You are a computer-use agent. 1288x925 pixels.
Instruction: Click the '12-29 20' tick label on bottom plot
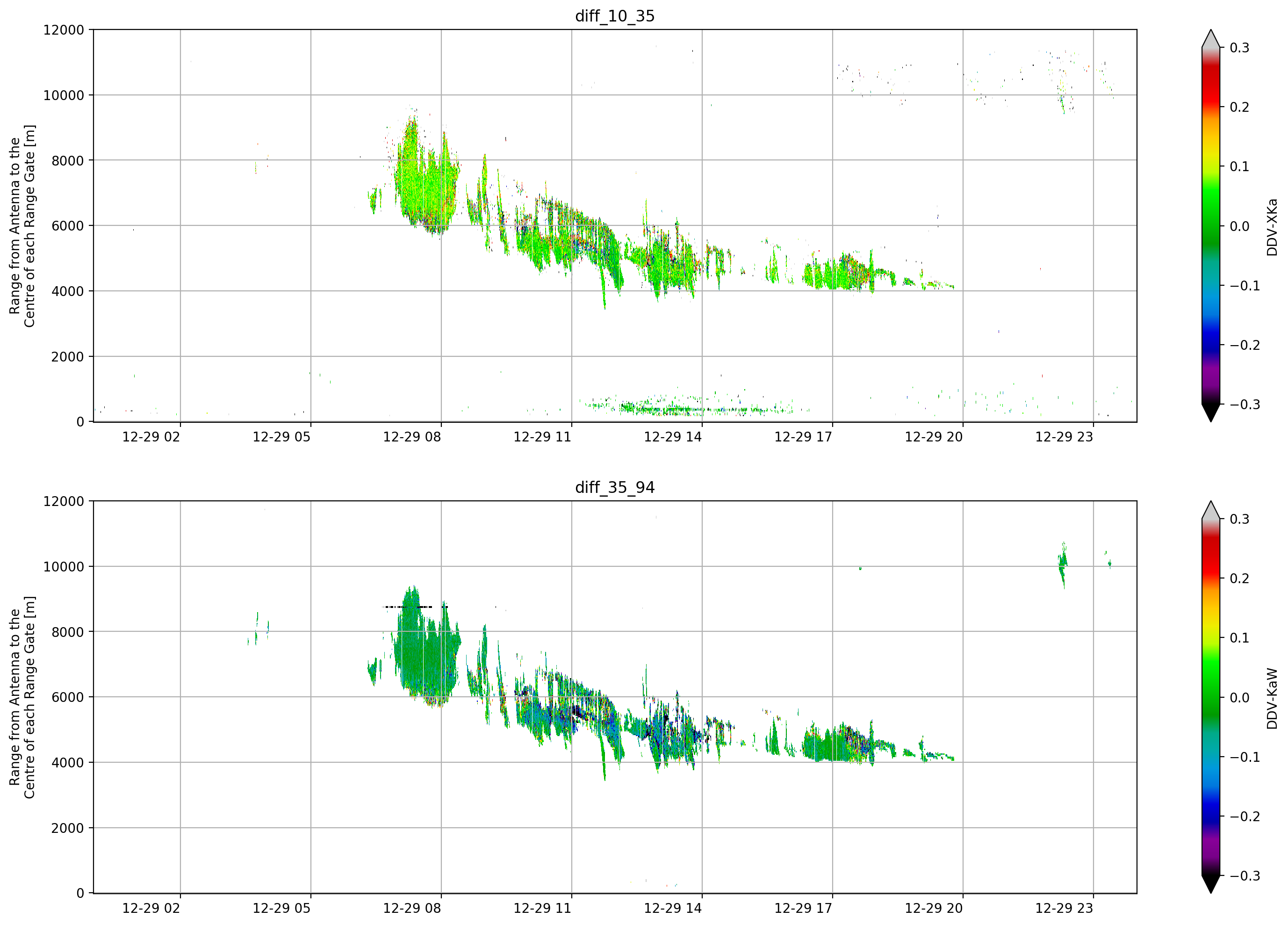934,908
